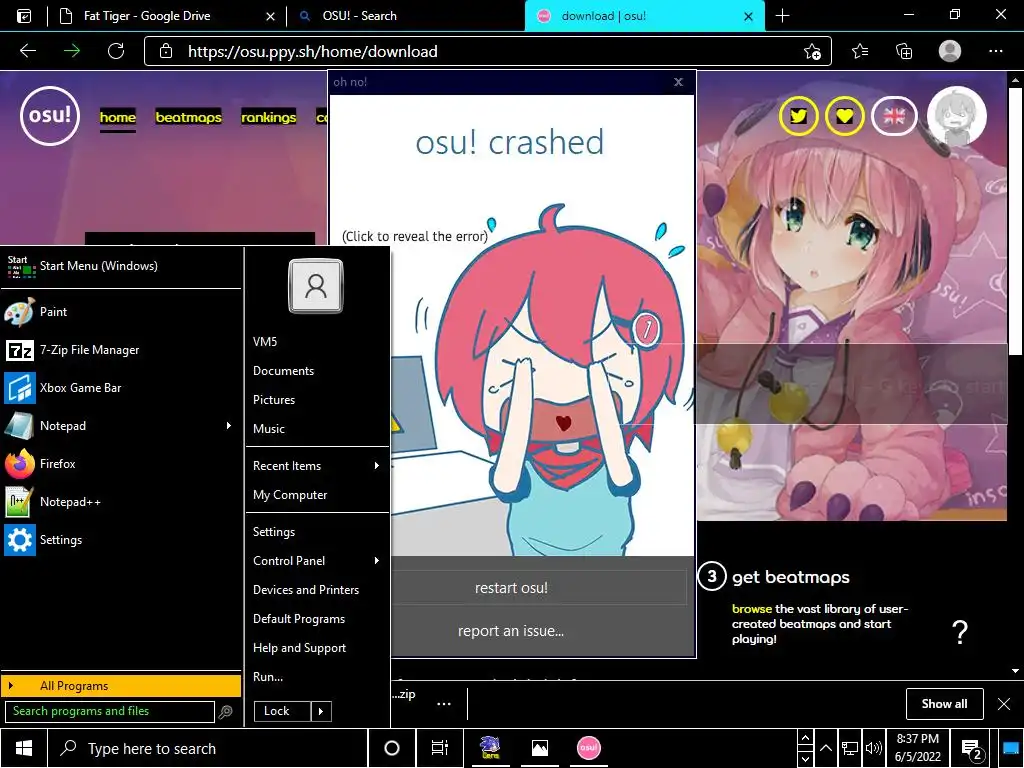Click the user account picture in Start menu
The height and width of the screenshot is (768, 1024).
pyautogui.click(x=316, y=286)
